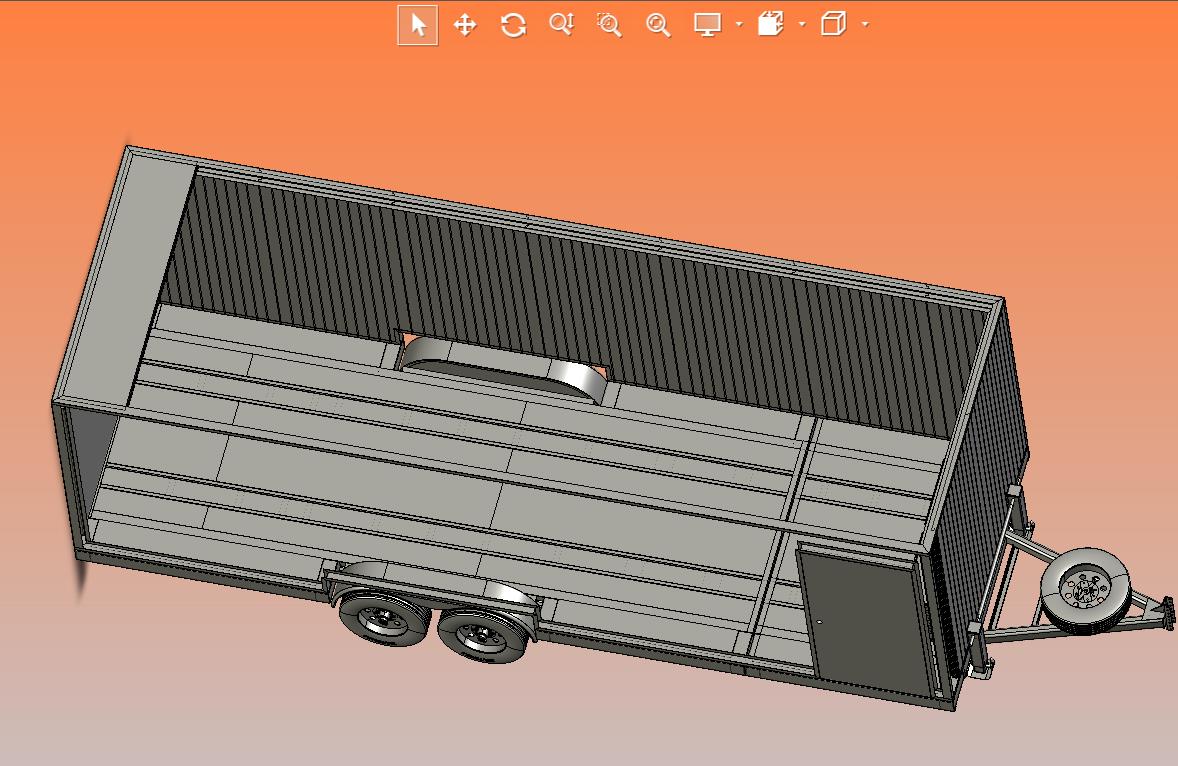The height and width of the screenshot is (766, 1178).
Task: Activate the Select arrow tool
Action: pos(418,25)
